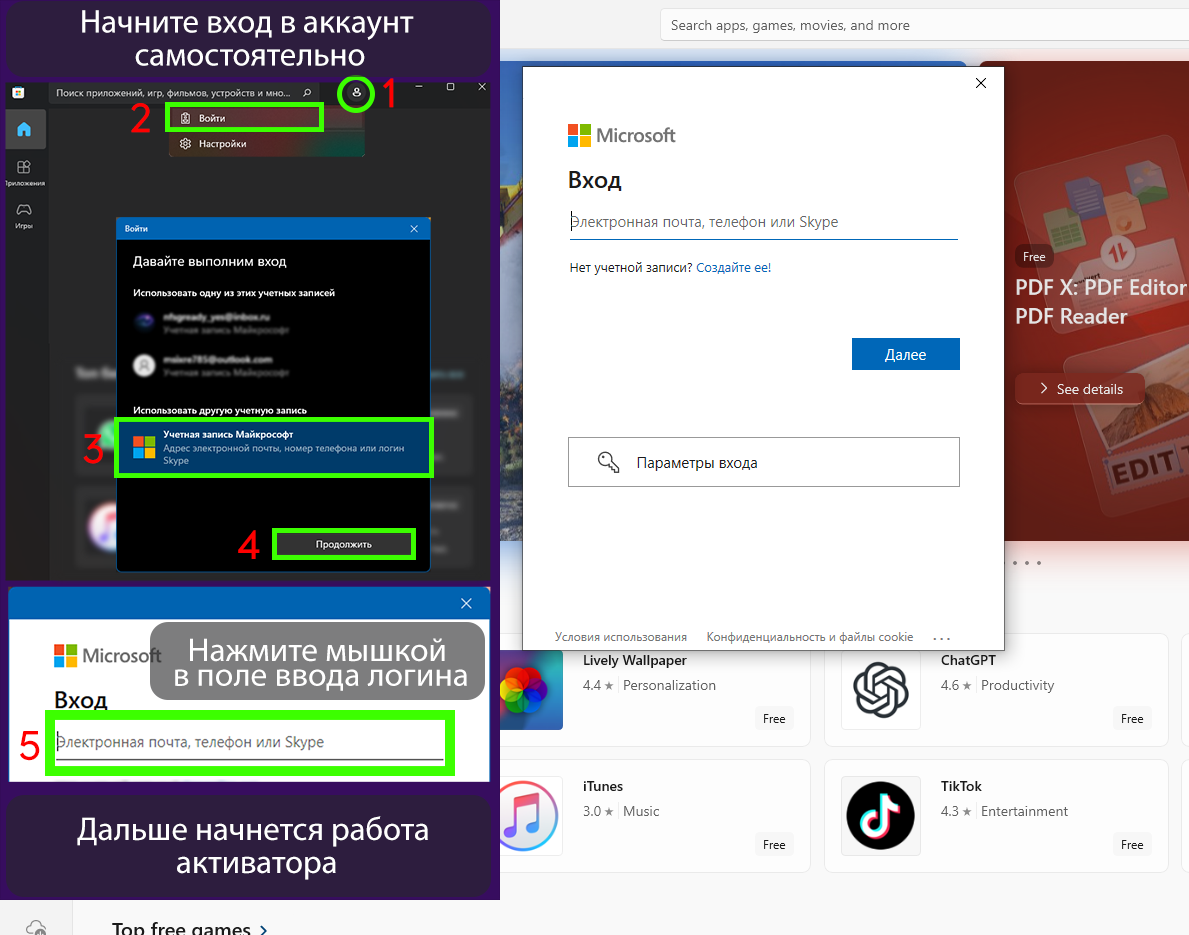Open 'Условия использования' link

click(x=620, y=637)
